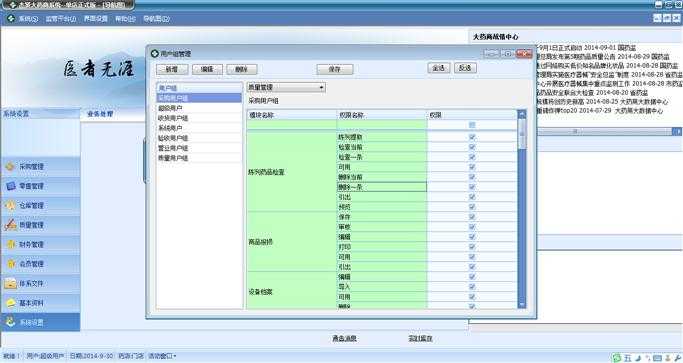Viewport: 683px width, 363px height.
Task: Toggle 保存 permission checkbox under 商品报损
Action: (x=472, y=217)
